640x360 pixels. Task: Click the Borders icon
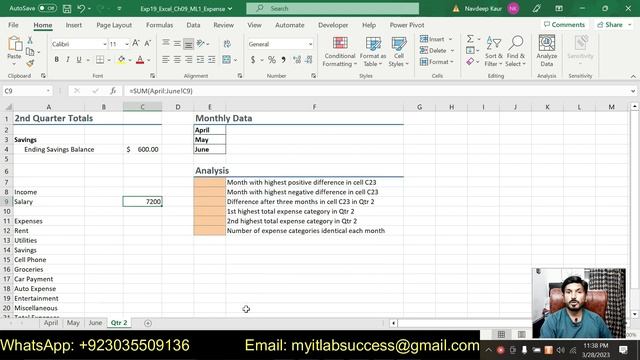click(100, 60)
